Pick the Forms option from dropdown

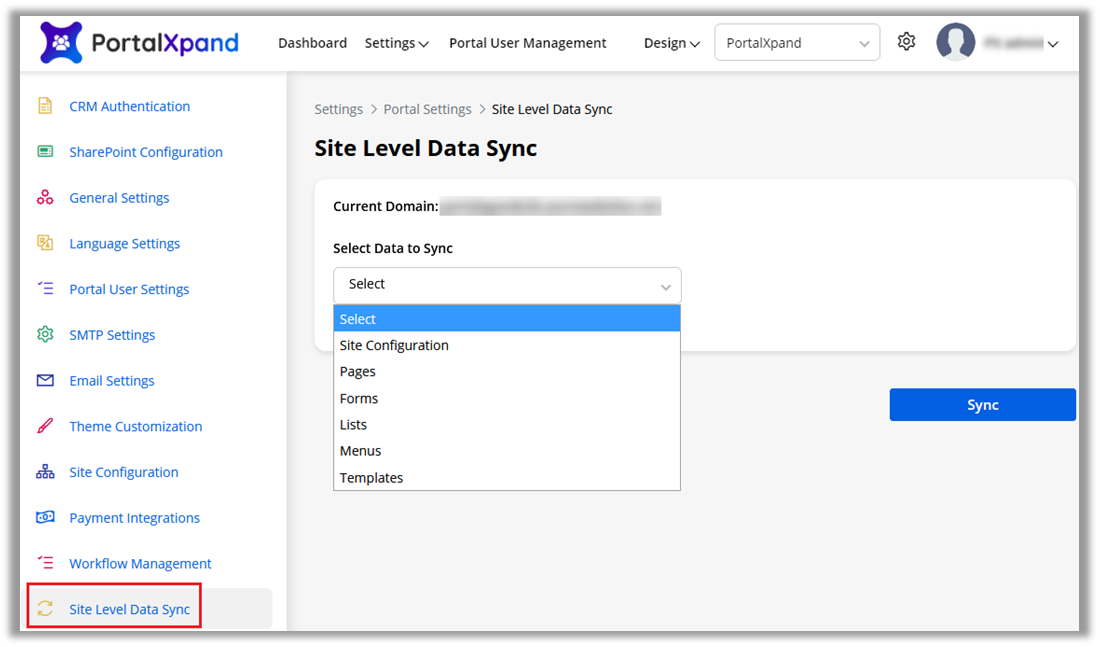(x=359, y=399)
